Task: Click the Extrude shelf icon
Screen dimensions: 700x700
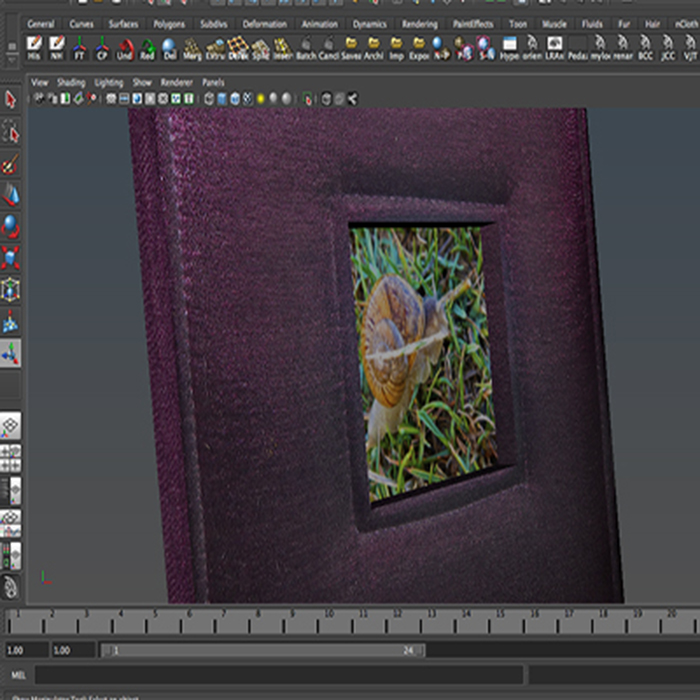Action: tap(215, 48)
